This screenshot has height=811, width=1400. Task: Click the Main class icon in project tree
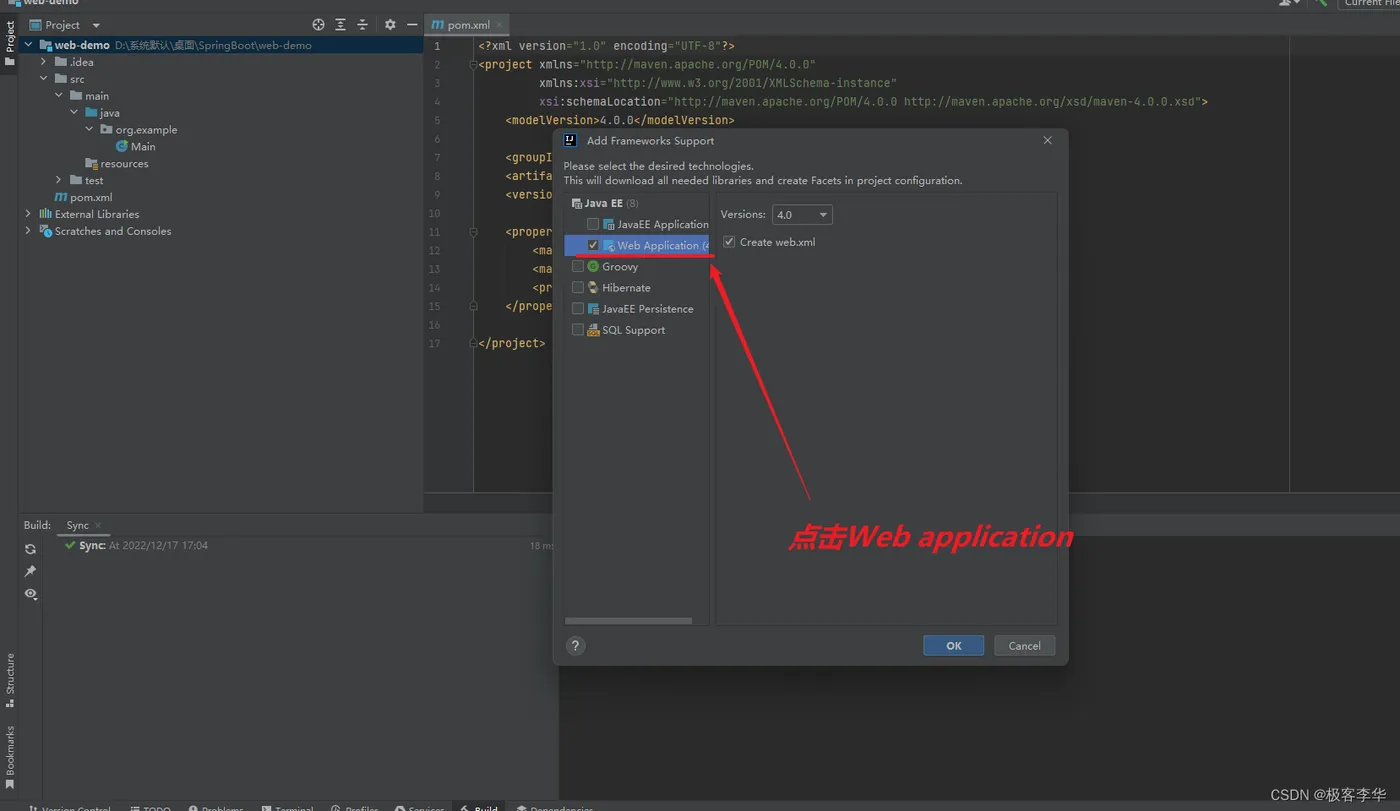pos(122,146)
